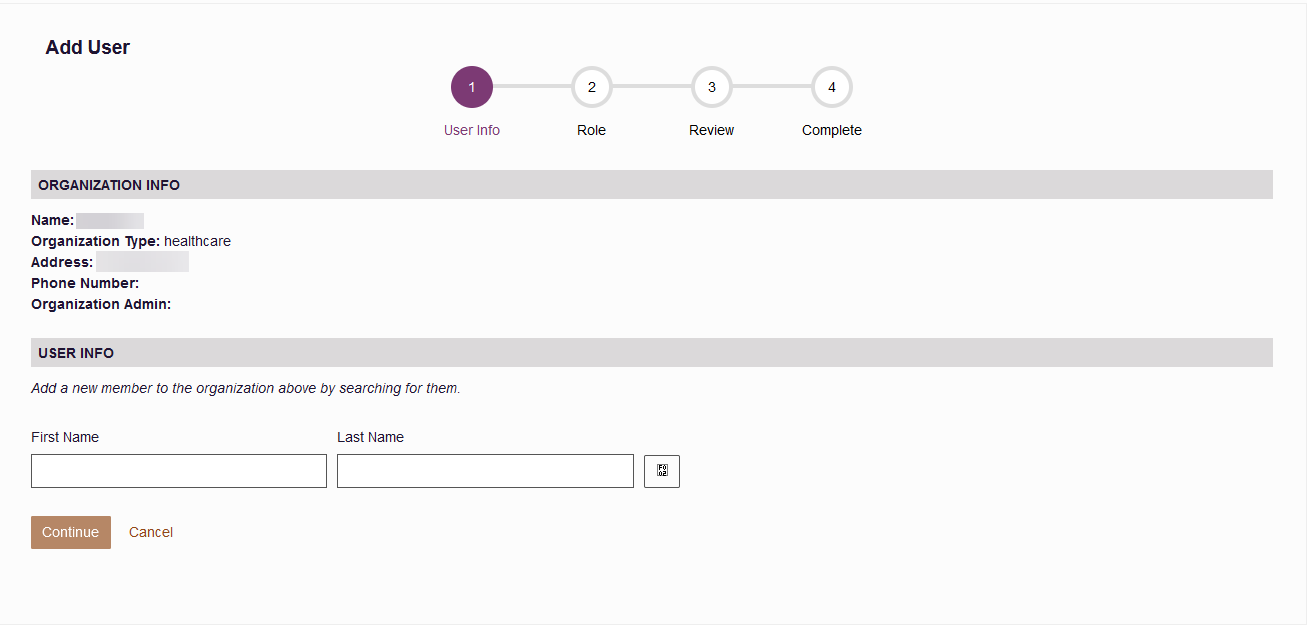Click the Cancel link
Image resolution: width=1307 pixels, height=625 pixels.
[151, 532]
